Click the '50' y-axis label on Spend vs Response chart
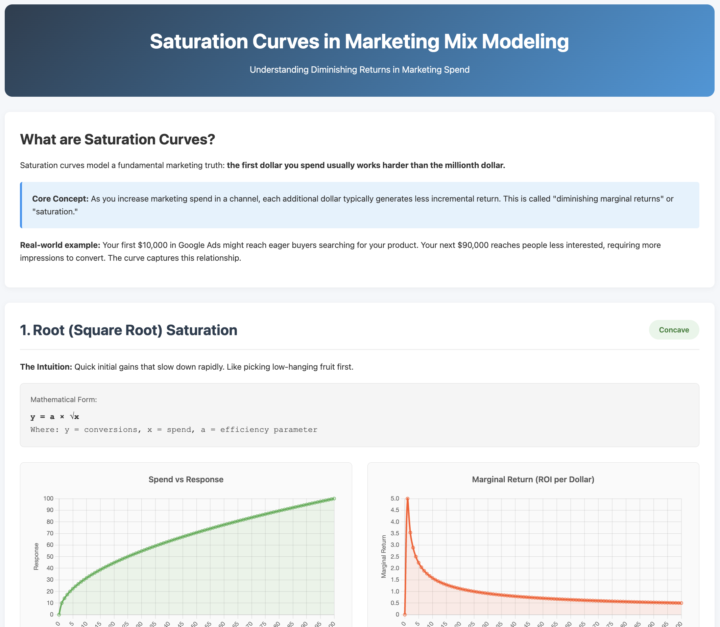 pos(50,556)
